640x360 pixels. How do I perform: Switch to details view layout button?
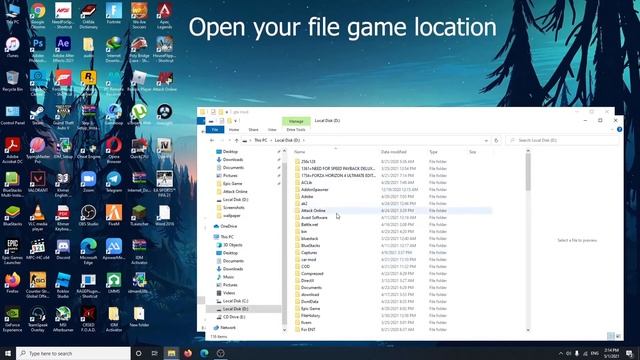tap(611, 336)
